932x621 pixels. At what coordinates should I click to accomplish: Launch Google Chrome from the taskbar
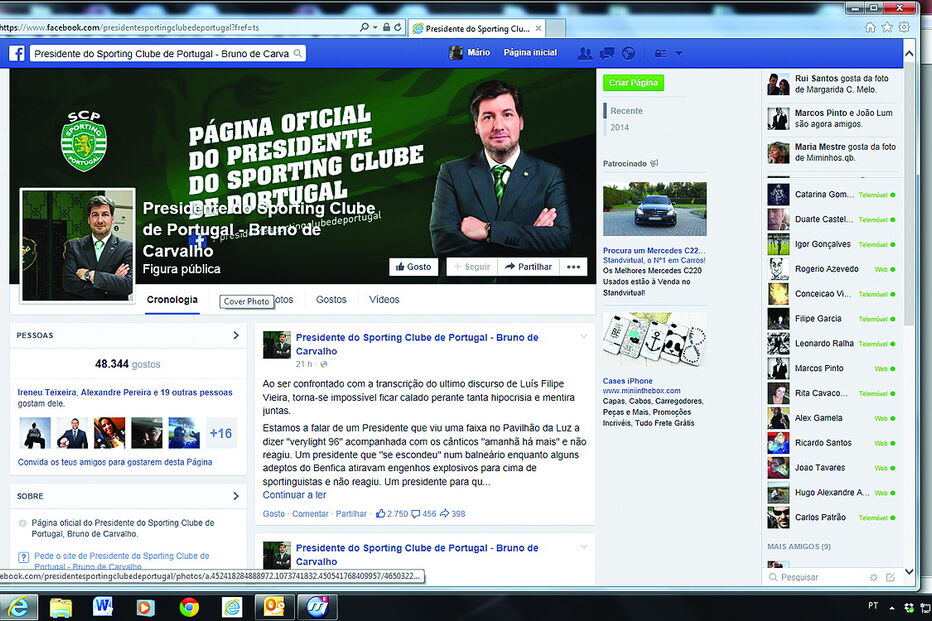pyautogui.click(x=189, y=608)
